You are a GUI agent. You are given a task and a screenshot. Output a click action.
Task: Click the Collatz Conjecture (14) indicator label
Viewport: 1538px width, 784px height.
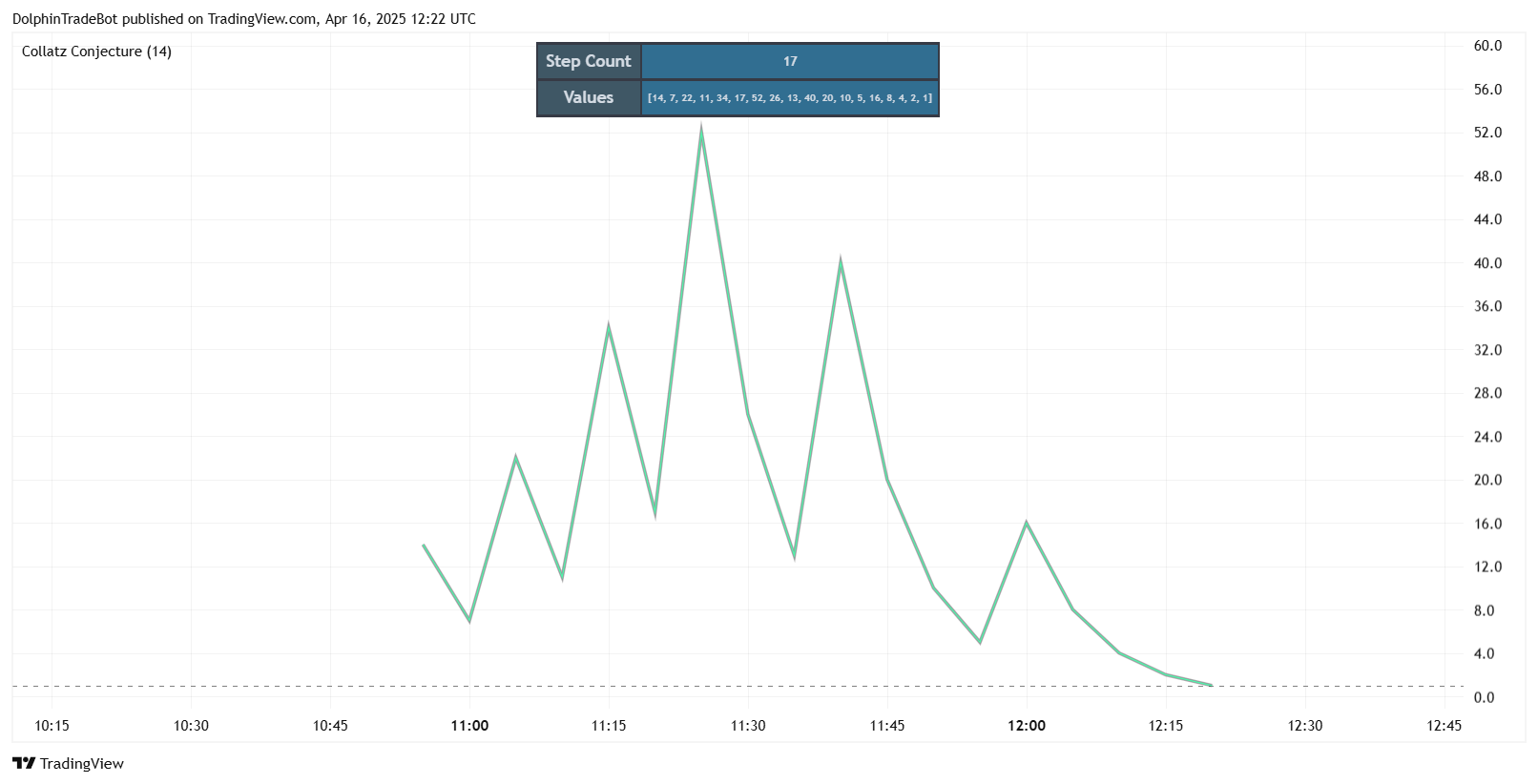96,52
